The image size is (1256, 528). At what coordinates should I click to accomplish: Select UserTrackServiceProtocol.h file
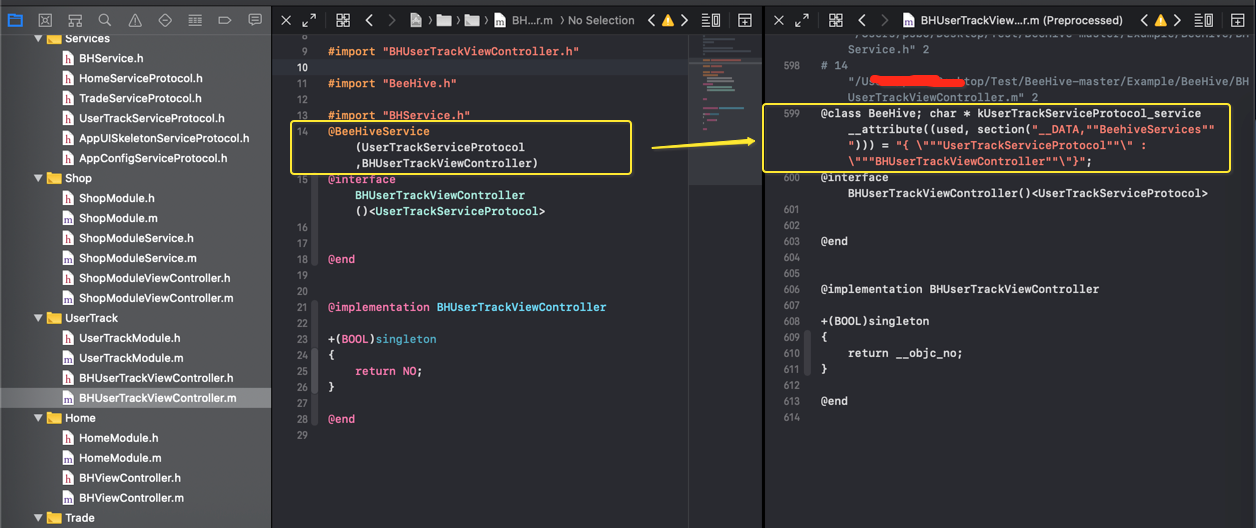pyautogui.click(x=152, y=118)
